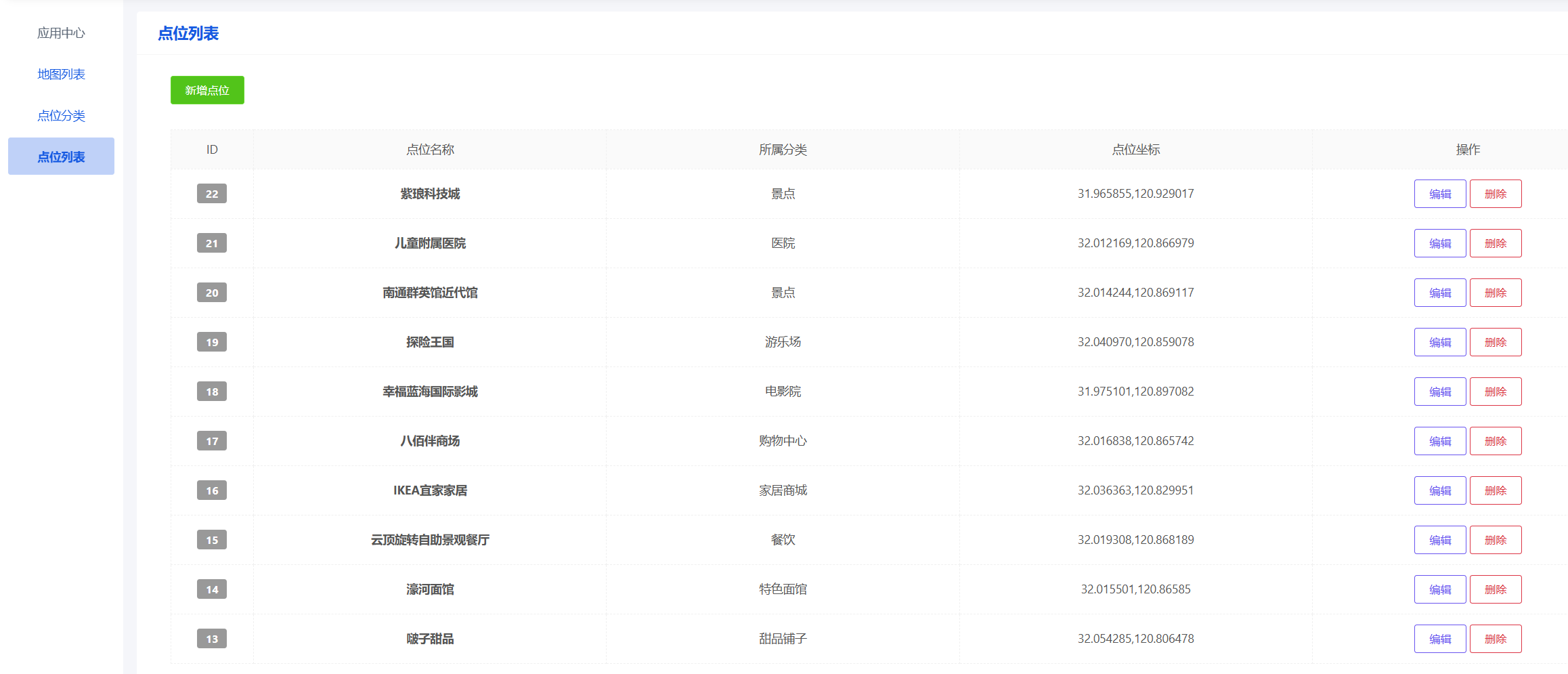The height and width of the screenshot is (674, 1568).
Task: Delete the IKEA宜家家居 point
Action: [x=1495, y=490]
